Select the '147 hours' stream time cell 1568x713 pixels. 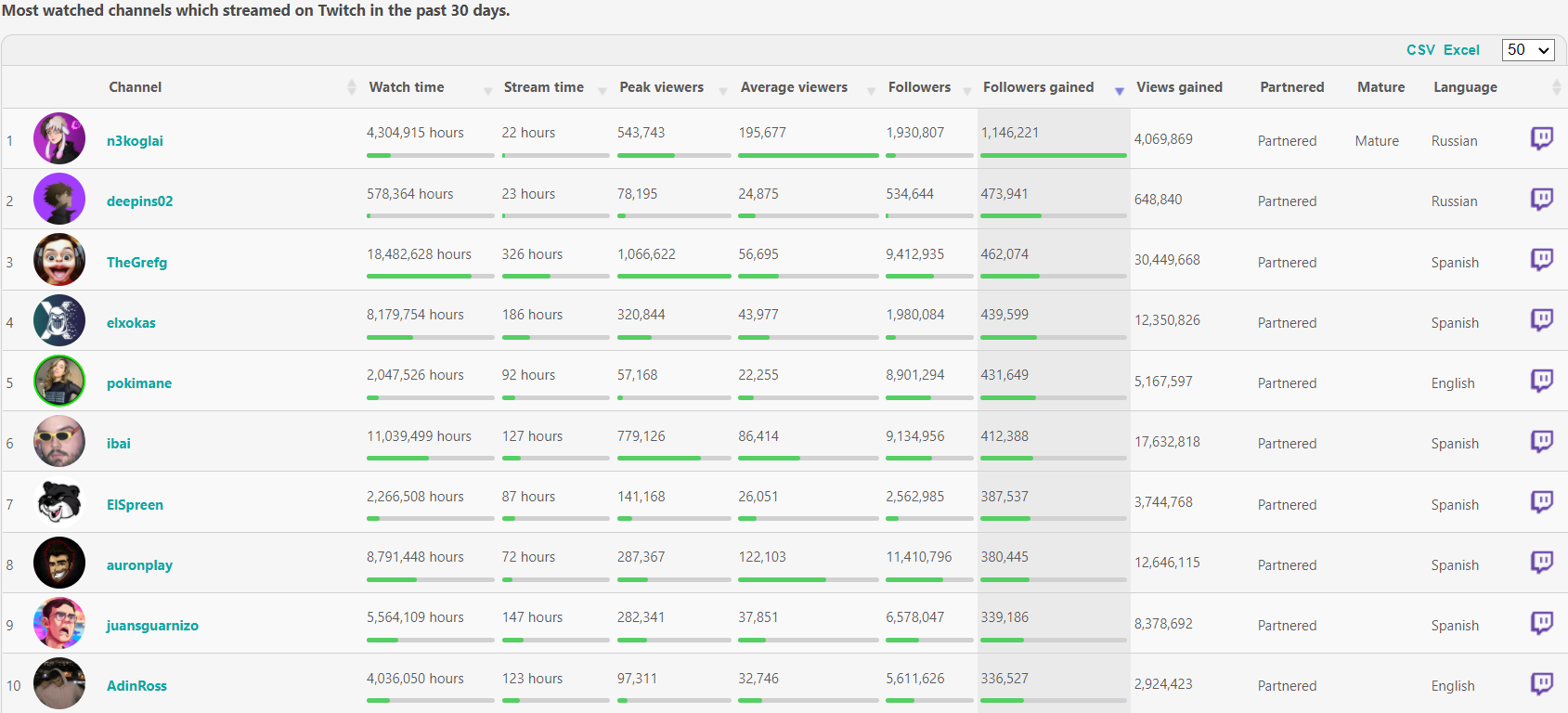532,617
